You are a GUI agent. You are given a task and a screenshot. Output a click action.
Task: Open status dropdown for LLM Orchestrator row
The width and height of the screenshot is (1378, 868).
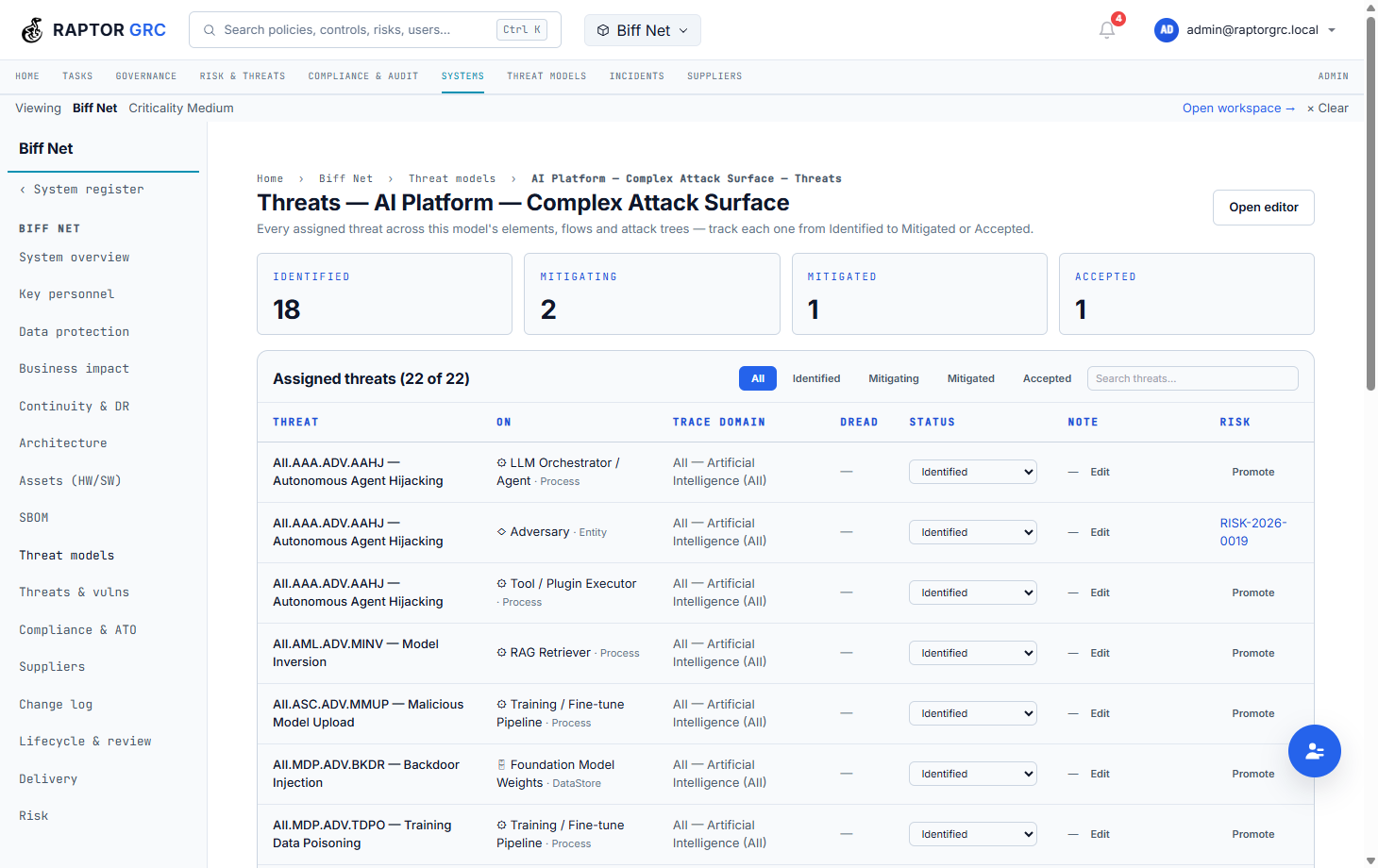pyautogui.click(x=973, y=472)
